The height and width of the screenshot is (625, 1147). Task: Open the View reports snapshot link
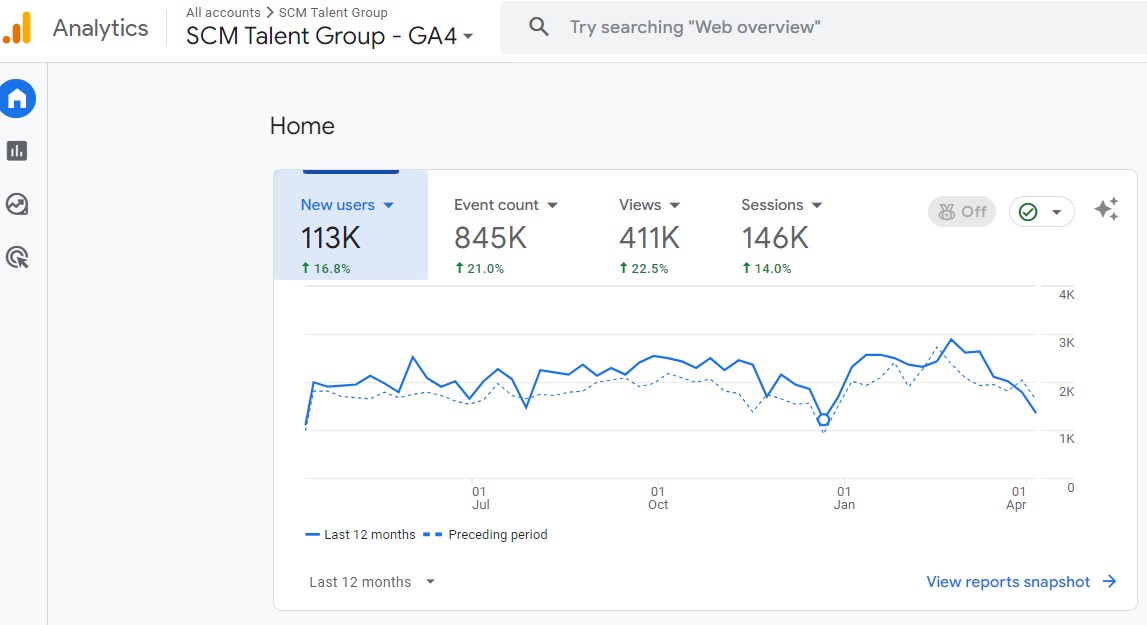point(1021,582)
